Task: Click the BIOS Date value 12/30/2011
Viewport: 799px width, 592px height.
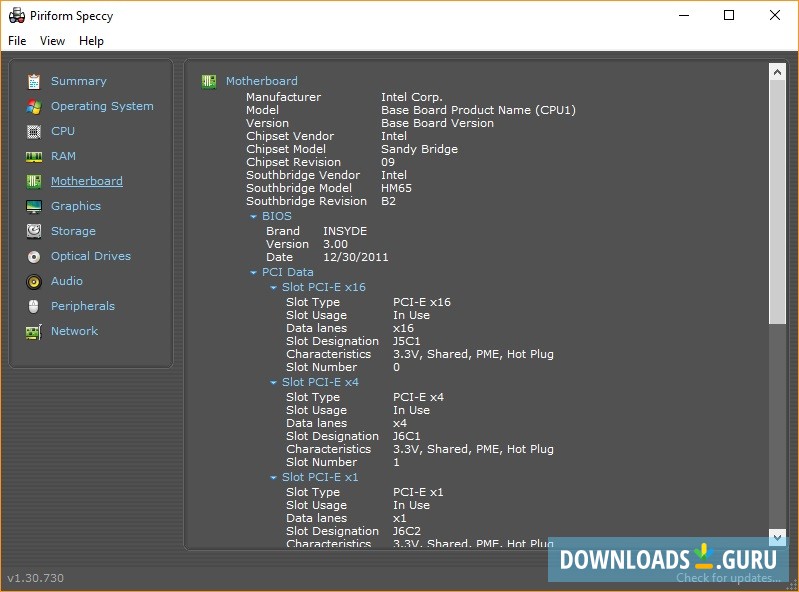Action: [x=356, y=257]
